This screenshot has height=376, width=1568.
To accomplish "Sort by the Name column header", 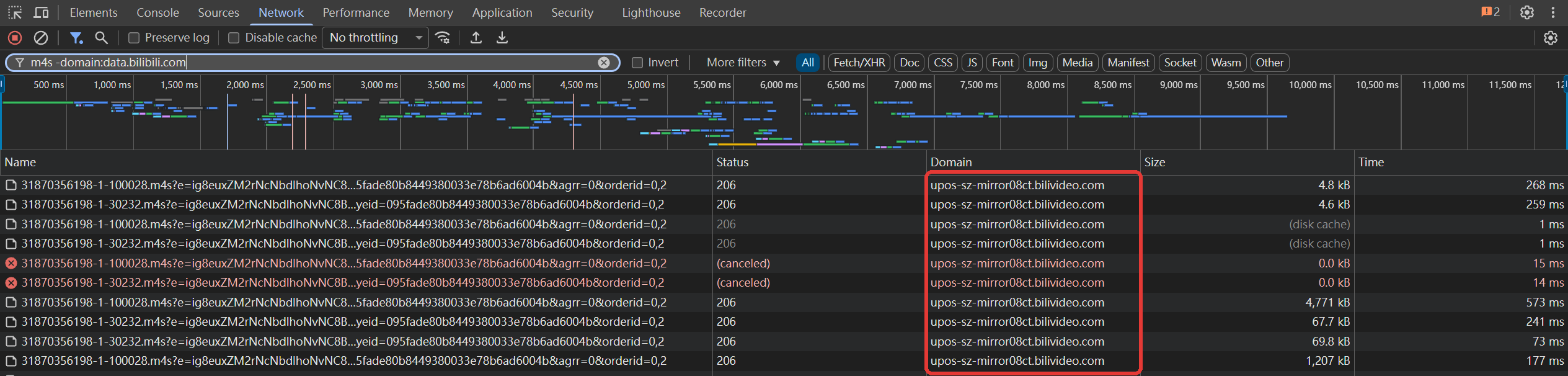I will click(357, 163).
